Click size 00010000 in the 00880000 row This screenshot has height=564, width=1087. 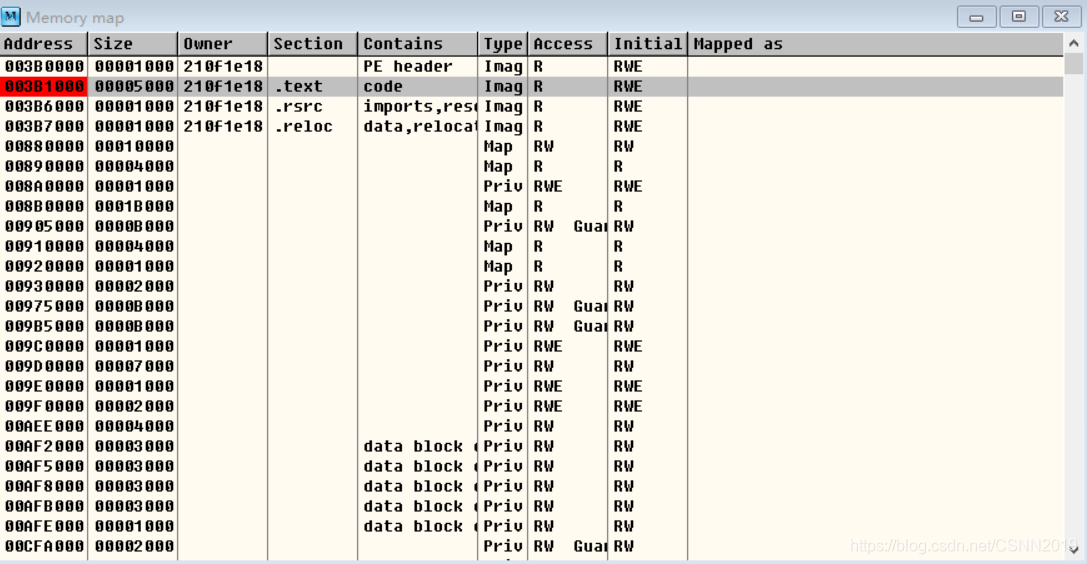tap(134, 147)
